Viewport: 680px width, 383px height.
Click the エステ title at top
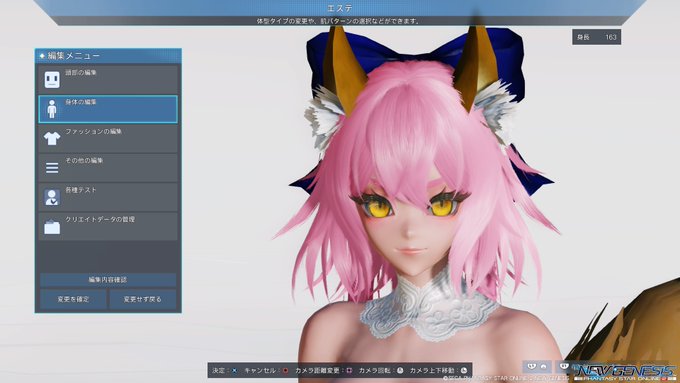340,8
